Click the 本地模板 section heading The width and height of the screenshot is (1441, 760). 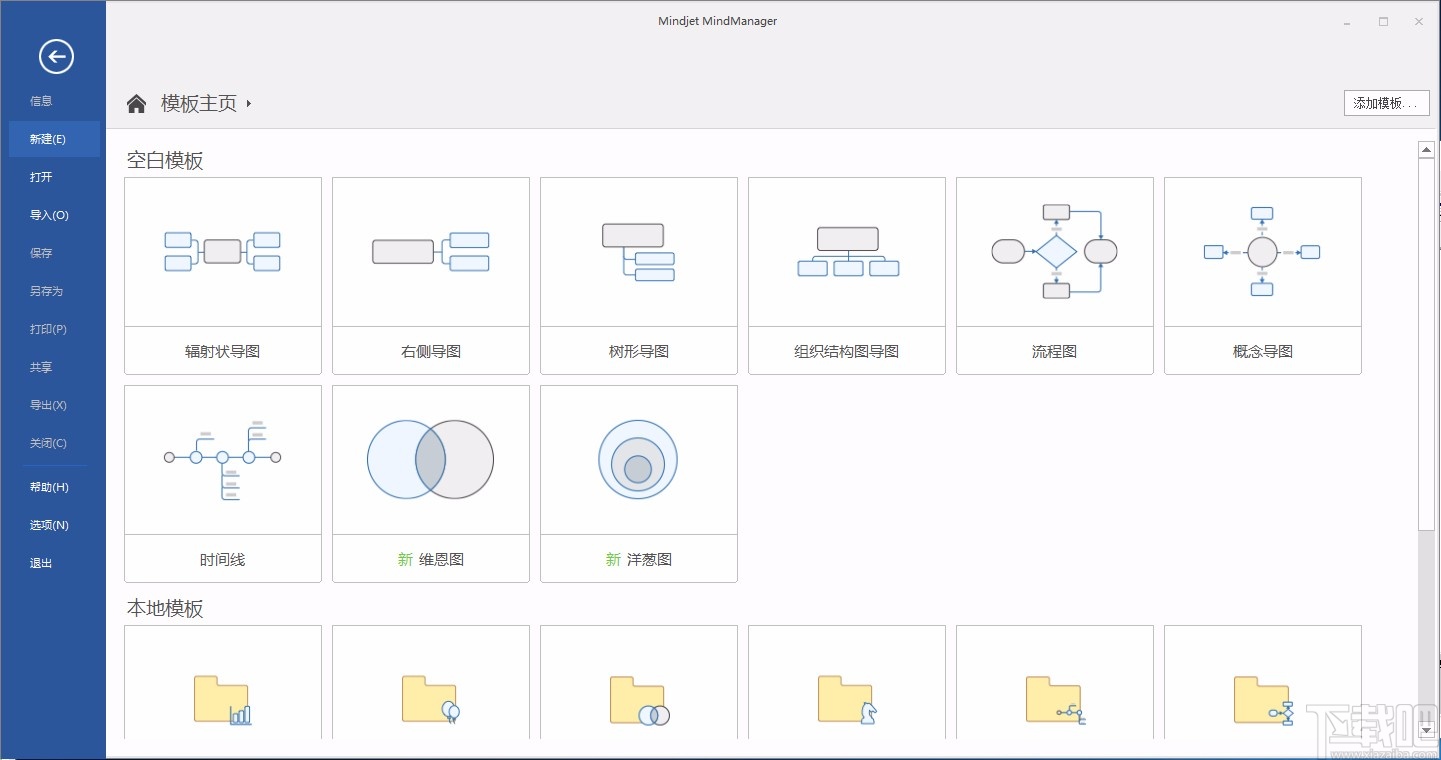point(165,608)
